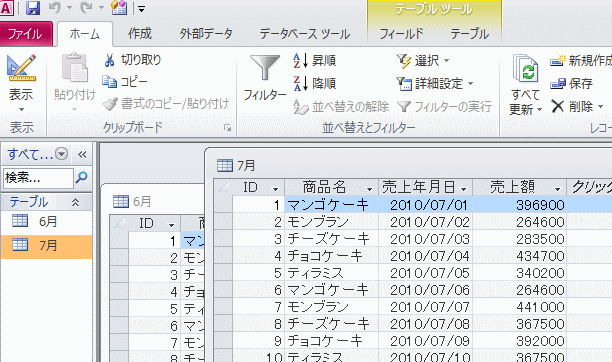Switch to the ホーム ribbon tab
This screenshot has width=612, height=362.
[x=85, y=34]
